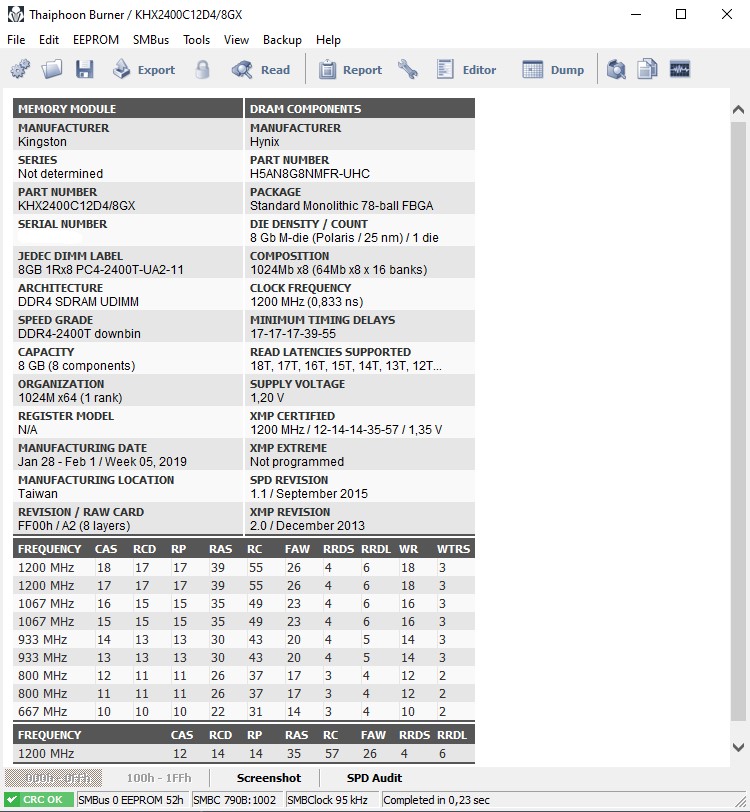Click the settings gear icon in toolbar
This screenshot has height=812, width=750.
coord(20,69)
